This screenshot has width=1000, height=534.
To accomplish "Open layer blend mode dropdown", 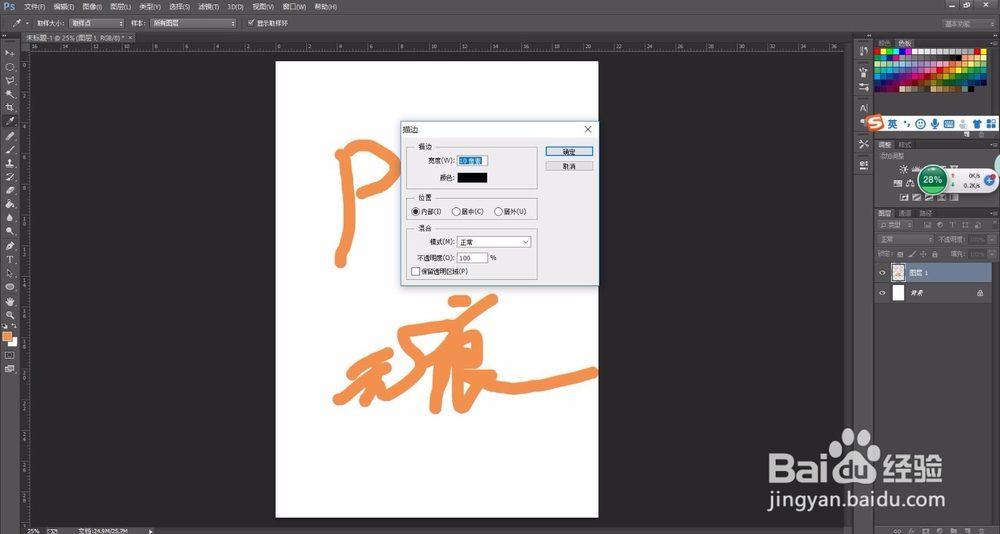I will coord(906,239).
